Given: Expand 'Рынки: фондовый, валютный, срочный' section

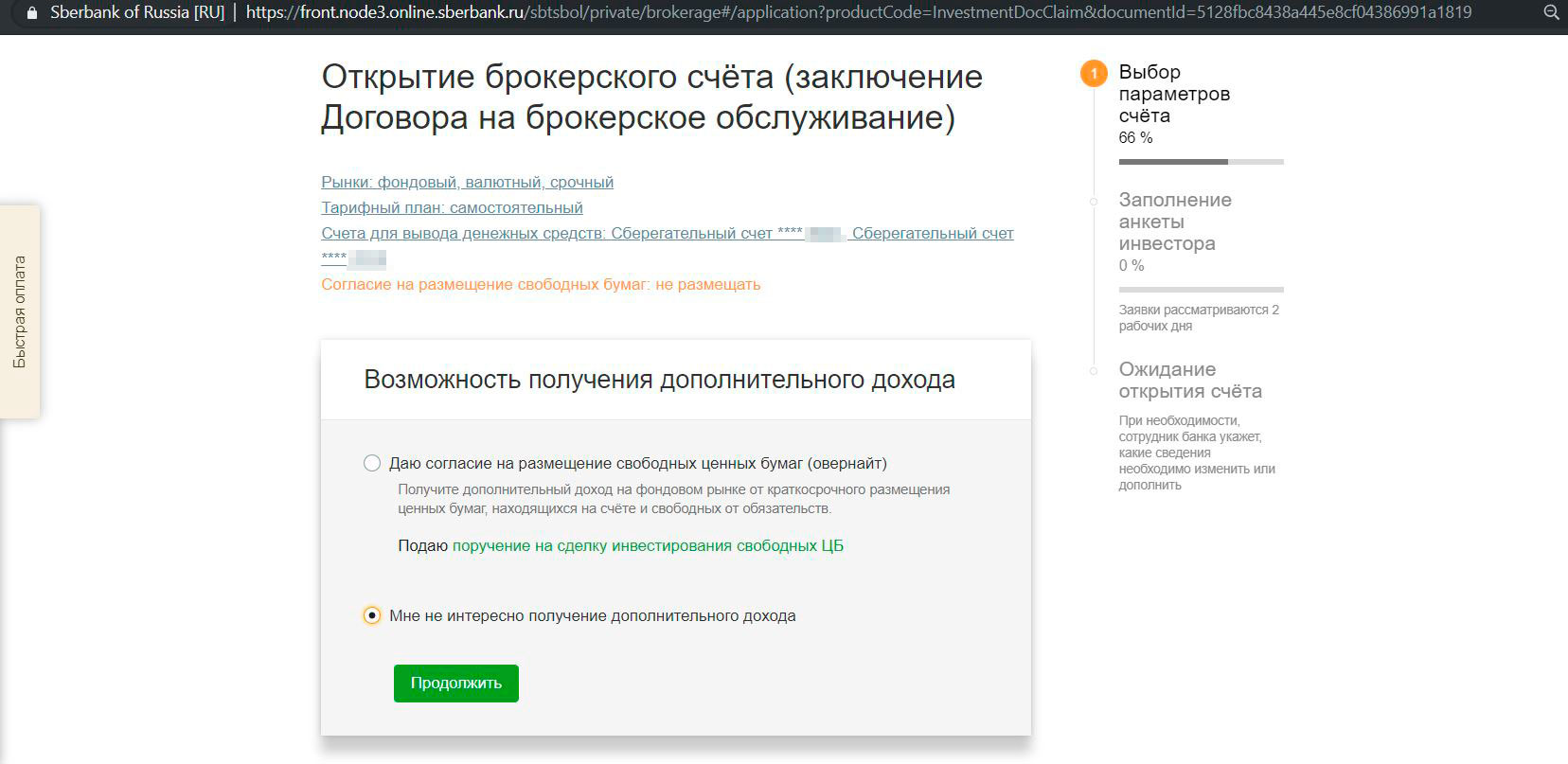Looking at the screenshot, I should coord(467,182).
